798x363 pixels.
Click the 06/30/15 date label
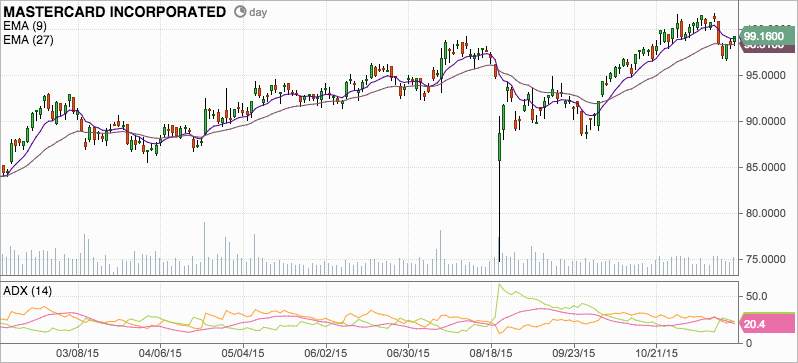408,353
